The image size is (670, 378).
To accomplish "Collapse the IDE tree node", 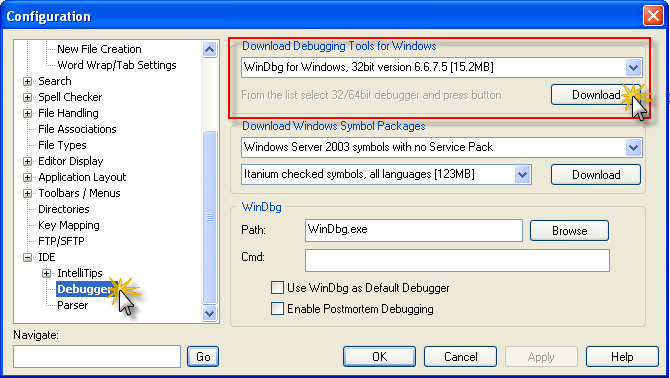I will click(28, 258).
